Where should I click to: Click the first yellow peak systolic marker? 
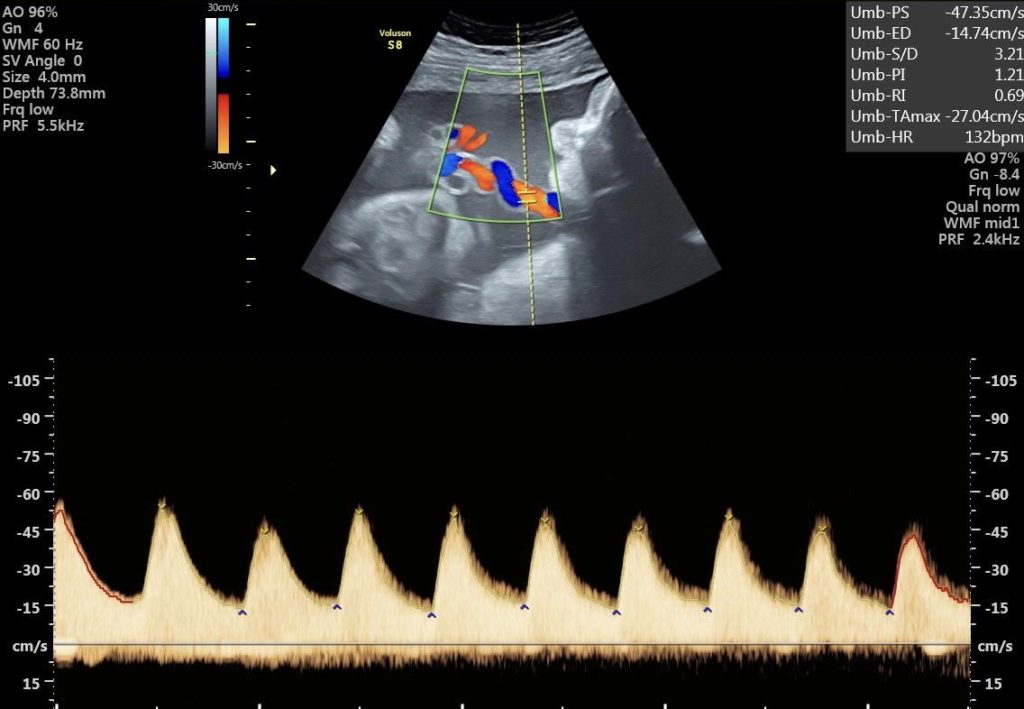pos(161,507)
